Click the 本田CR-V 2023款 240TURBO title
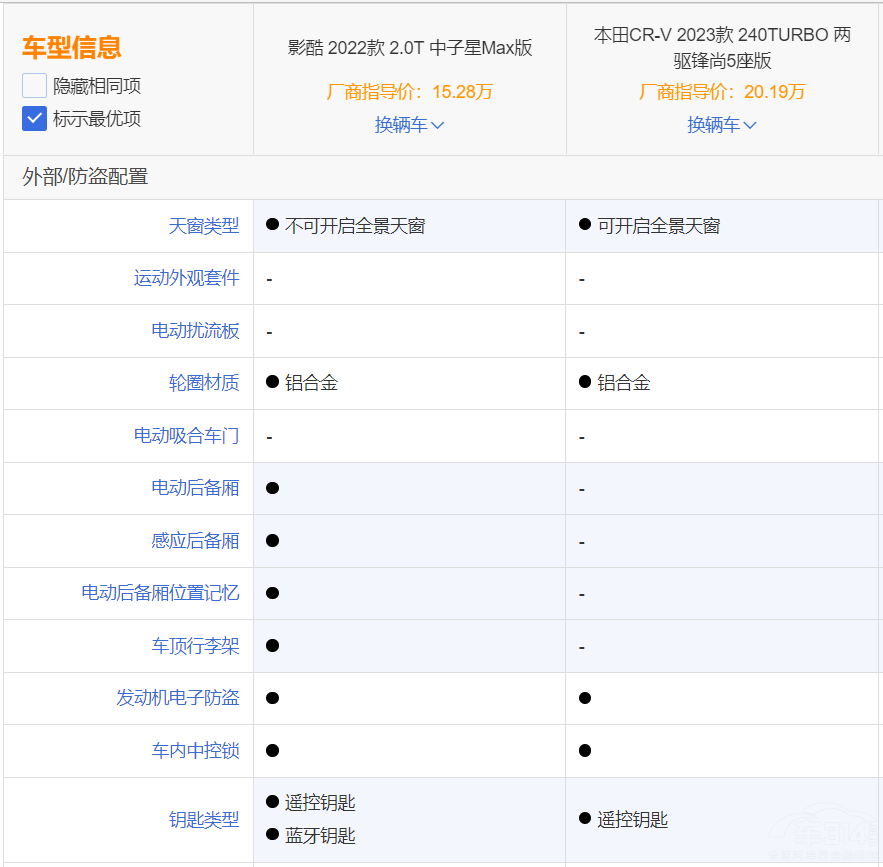Screen dimensions: 883x867 click(722, 47)
